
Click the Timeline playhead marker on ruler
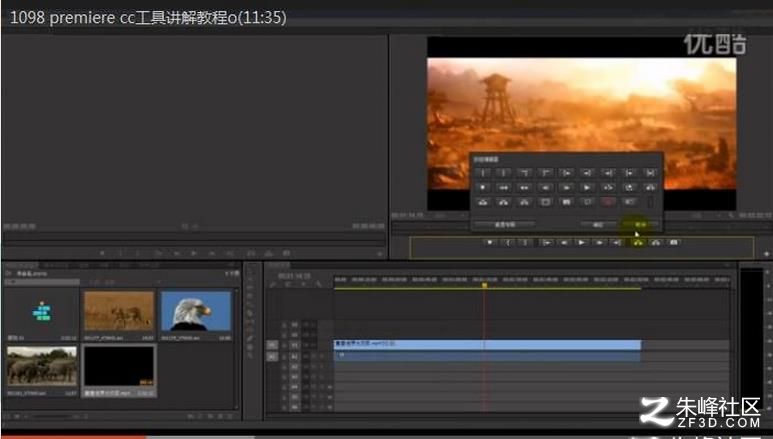pyautogui.click(x=485, y=285)
